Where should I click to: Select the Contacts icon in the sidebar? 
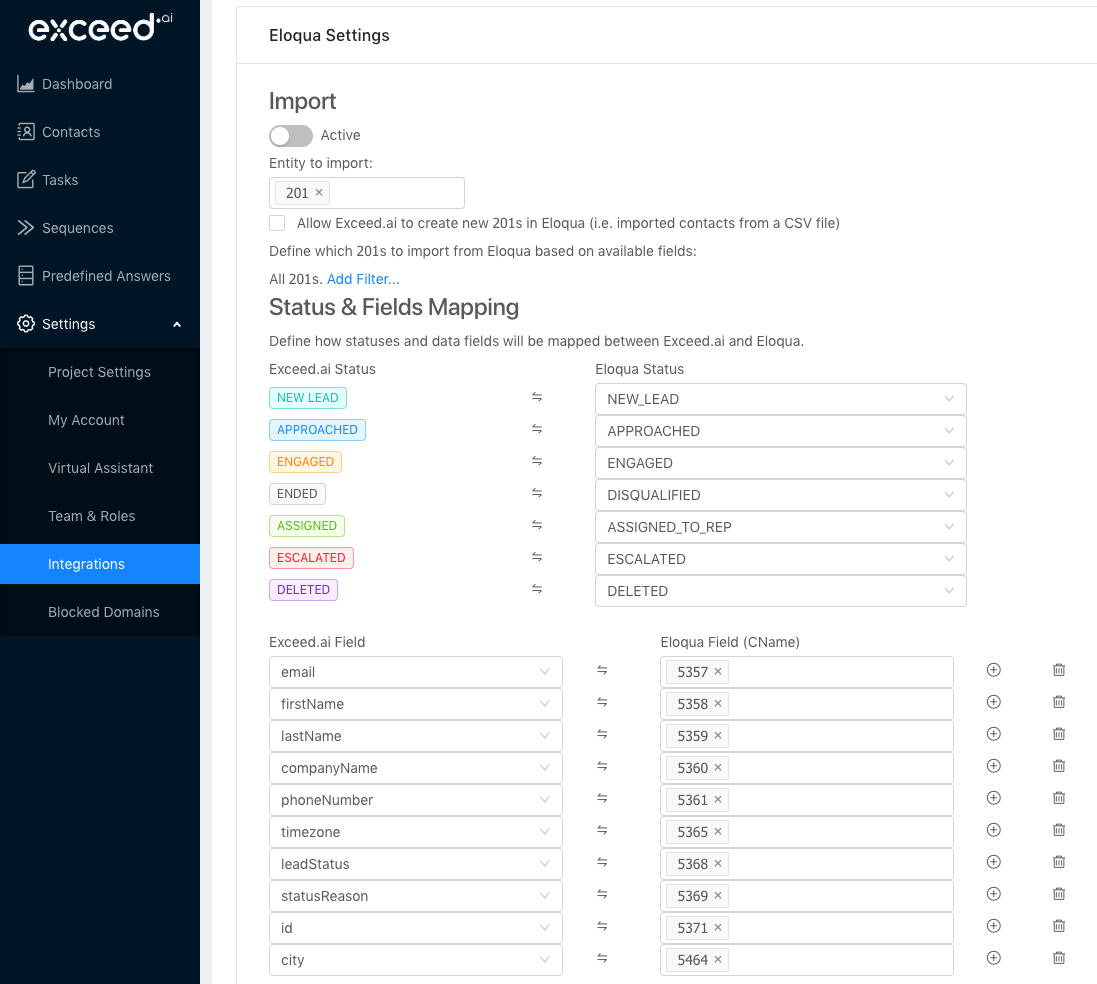25,132
